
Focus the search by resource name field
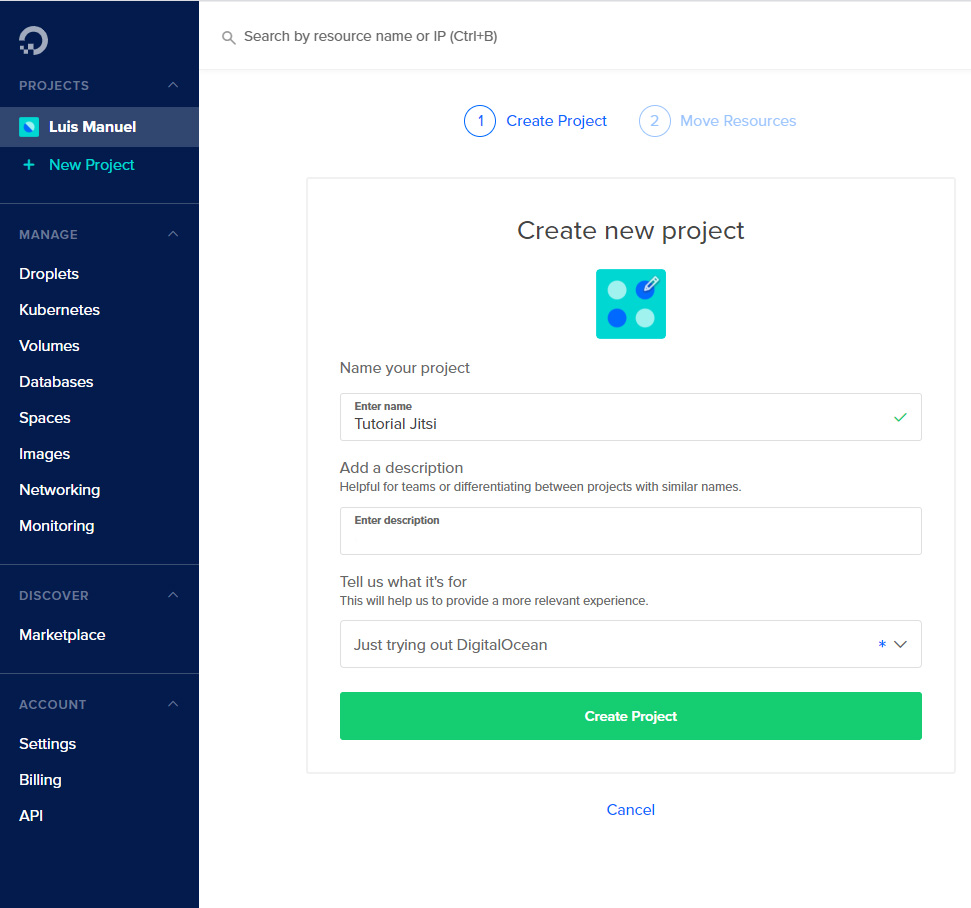click(370, 37)
